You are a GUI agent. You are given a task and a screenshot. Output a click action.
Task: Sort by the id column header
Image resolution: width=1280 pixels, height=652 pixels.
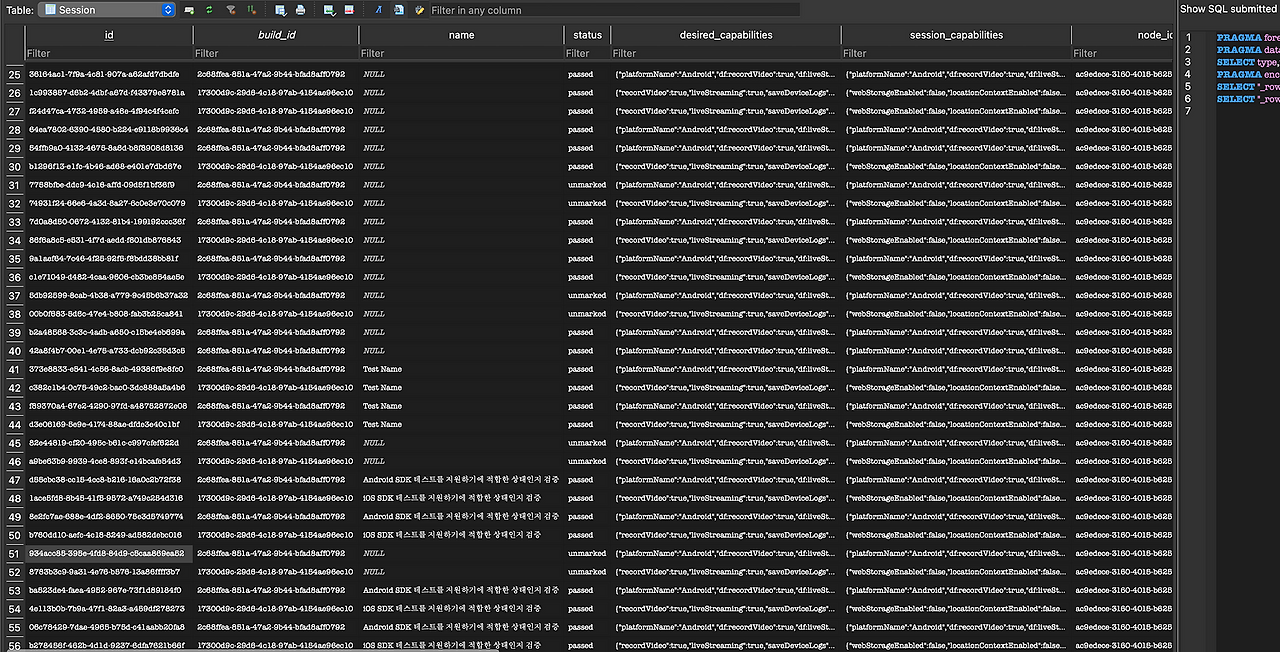[x=109, y=35]
